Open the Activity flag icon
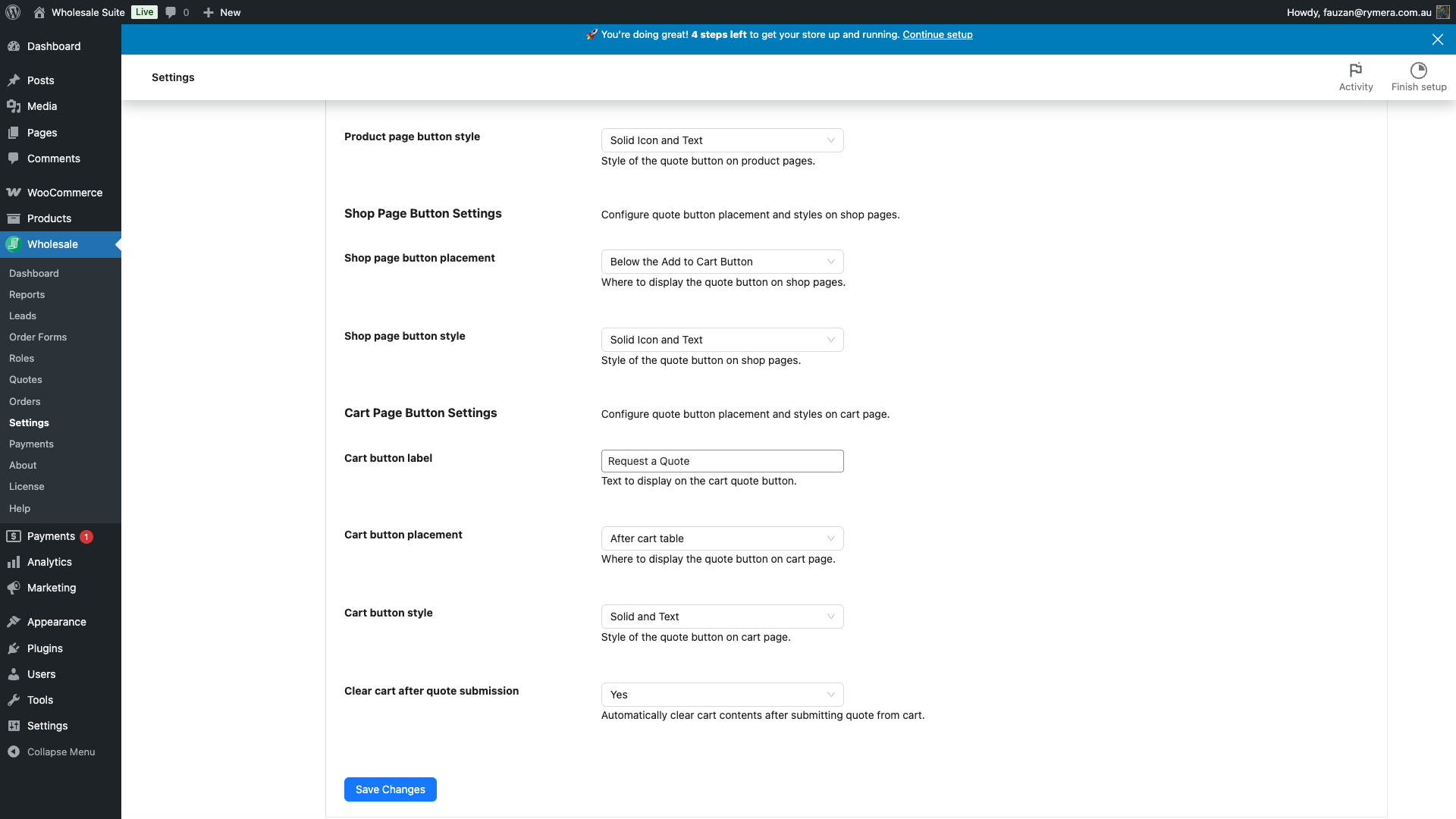 [1355, 71]
